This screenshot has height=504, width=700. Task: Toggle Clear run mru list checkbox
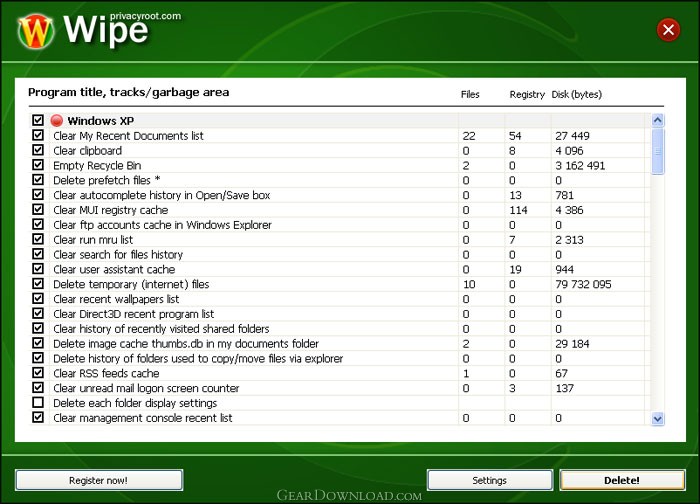click(38, 239)
